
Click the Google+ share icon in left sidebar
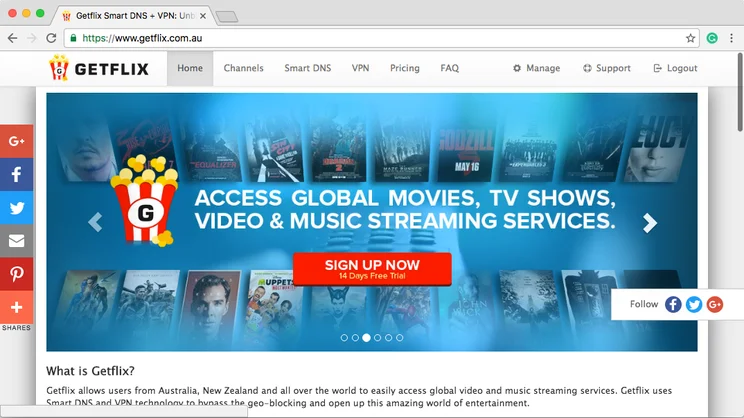pyautogui.click(x=16, y=141)
